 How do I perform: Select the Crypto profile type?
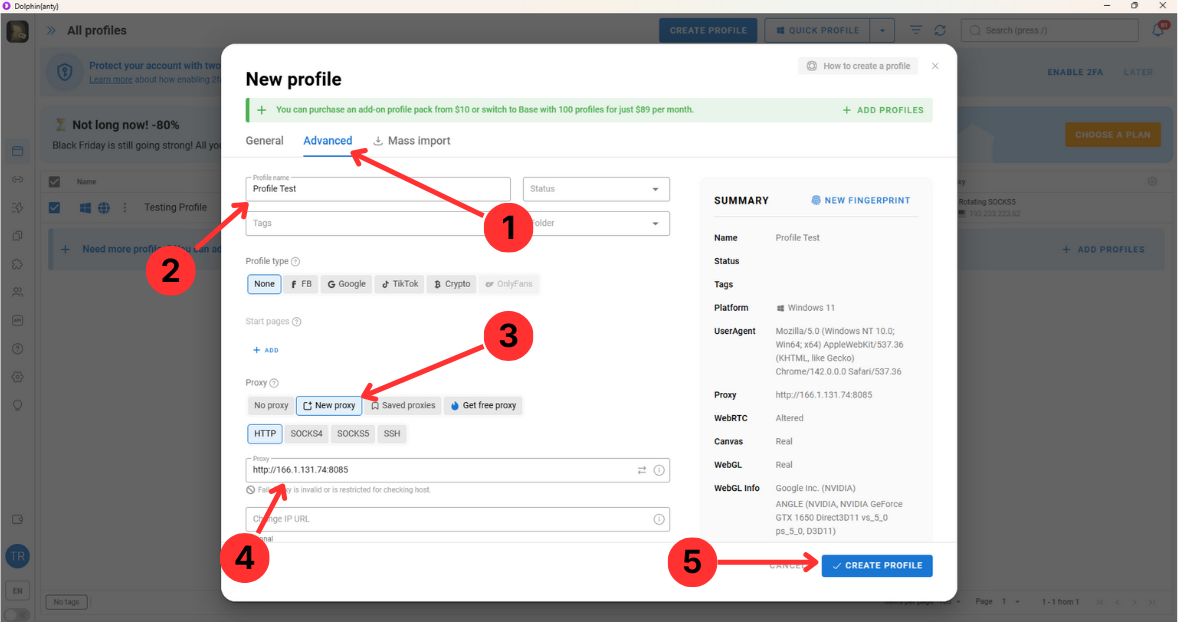(x=452, y=284)
